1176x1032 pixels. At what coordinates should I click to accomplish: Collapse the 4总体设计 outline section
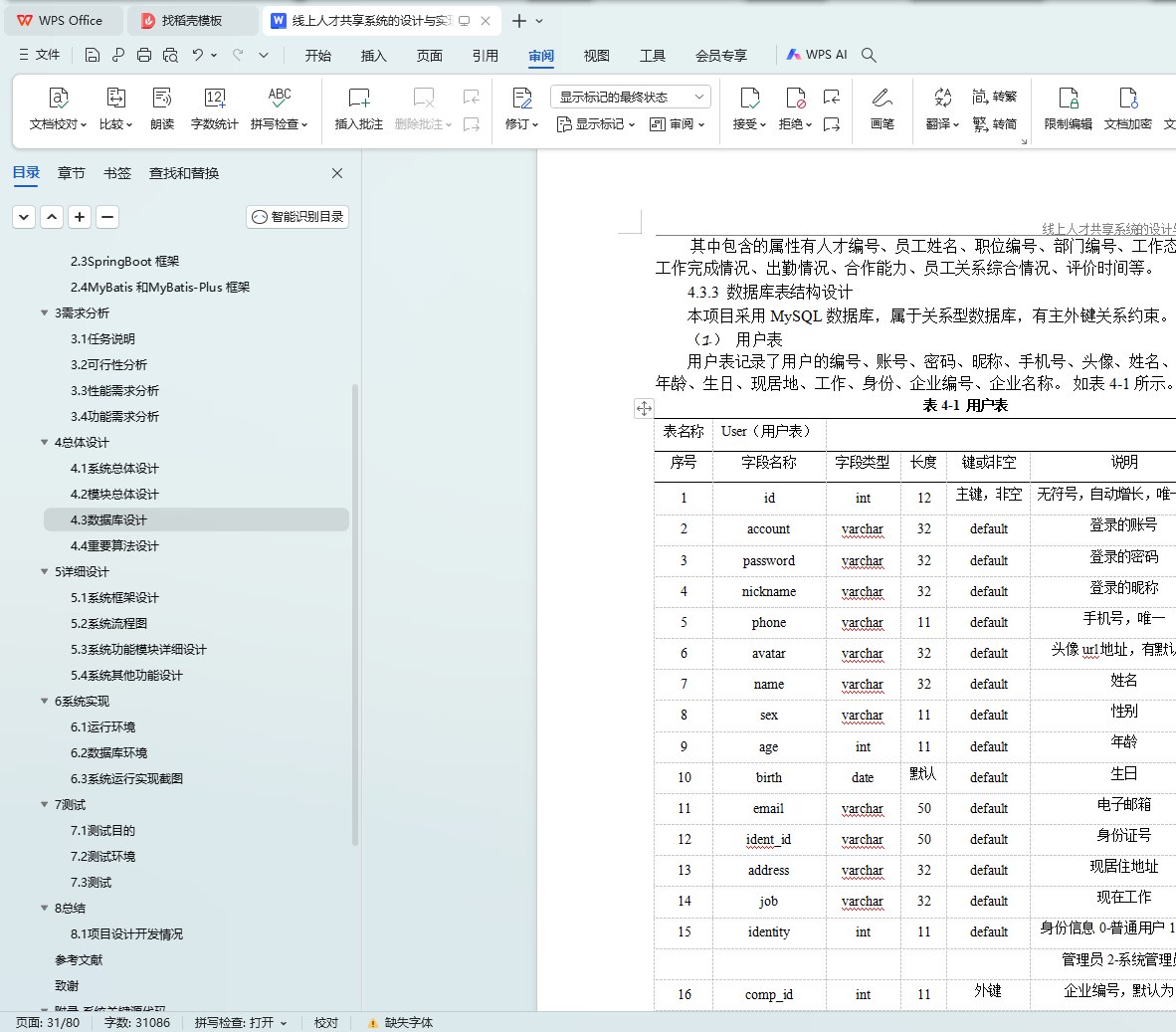point(44,443)
